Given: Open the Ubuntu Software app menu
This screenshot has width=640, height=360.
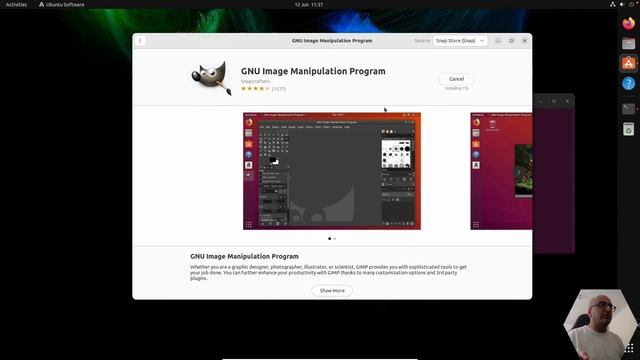Looking at the screenshot, I should [62, 4].
